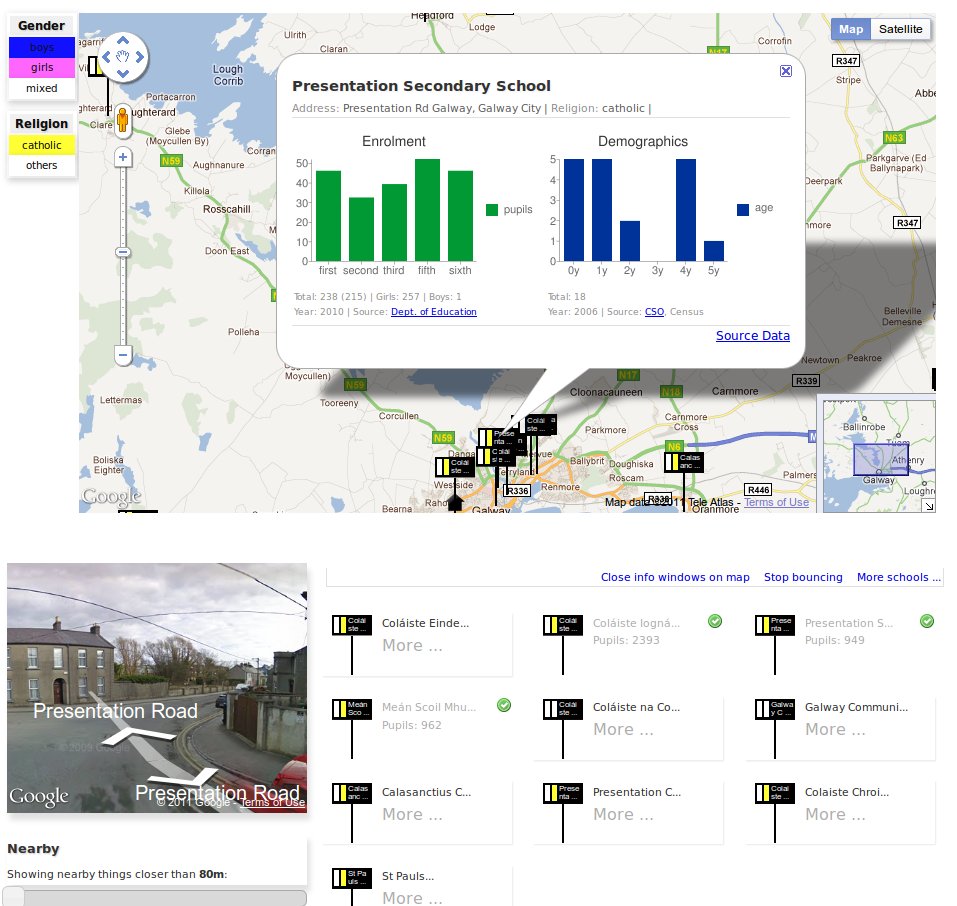Image resolution: width=957 pixels, height=906 pixels.
Task: Click Close info windows on map
Action: [x=675, y=577]
